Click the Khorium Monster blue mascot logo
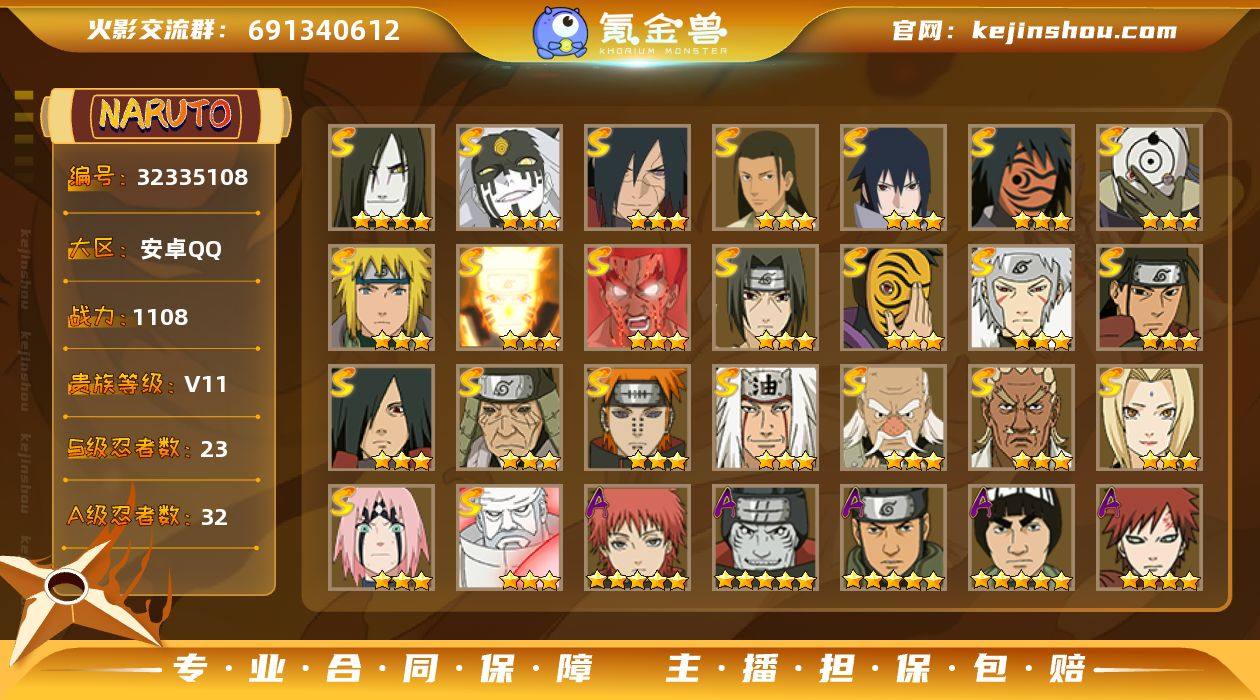1260x700 pixels. pos(559,32)
